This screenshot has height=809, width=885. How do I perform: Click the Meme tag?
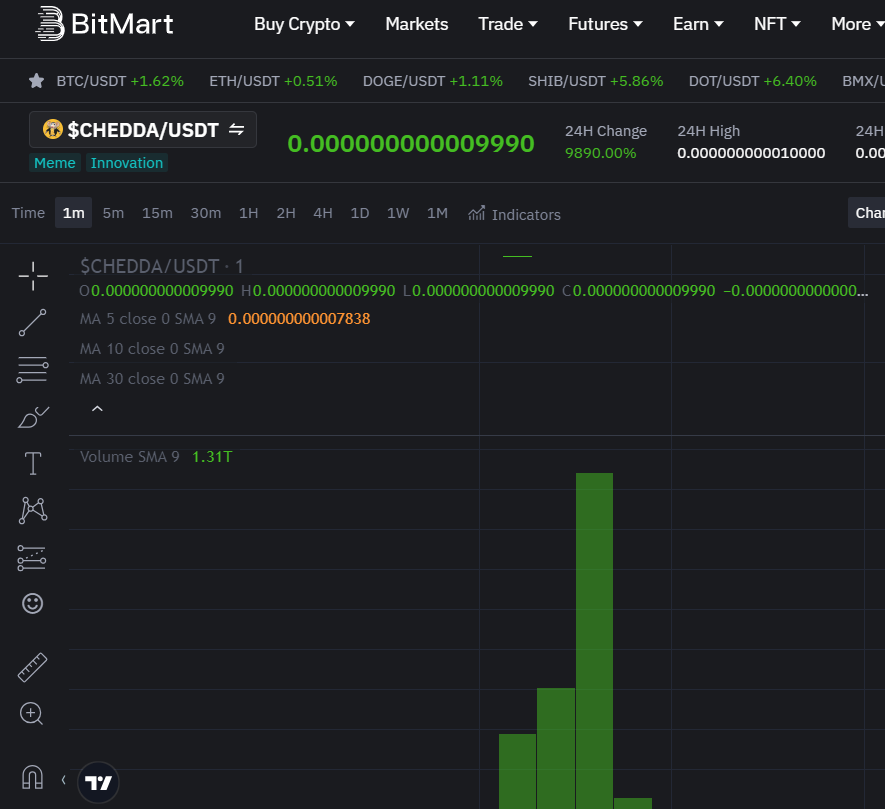[x=55, y=163]
